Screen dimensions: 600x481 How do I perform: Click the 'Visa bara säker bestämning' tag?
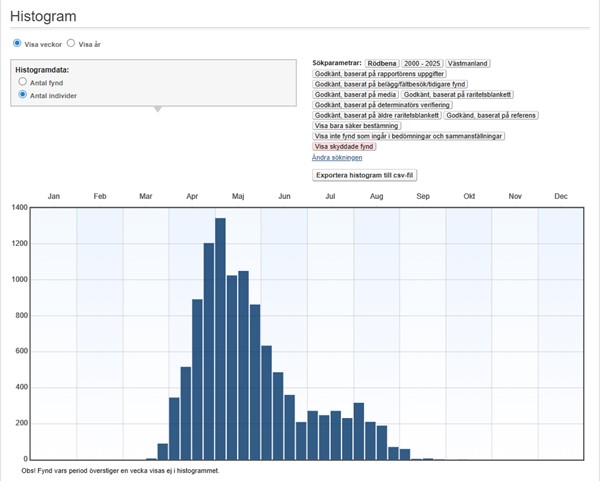pyautogui.click(x=357, y=126)
